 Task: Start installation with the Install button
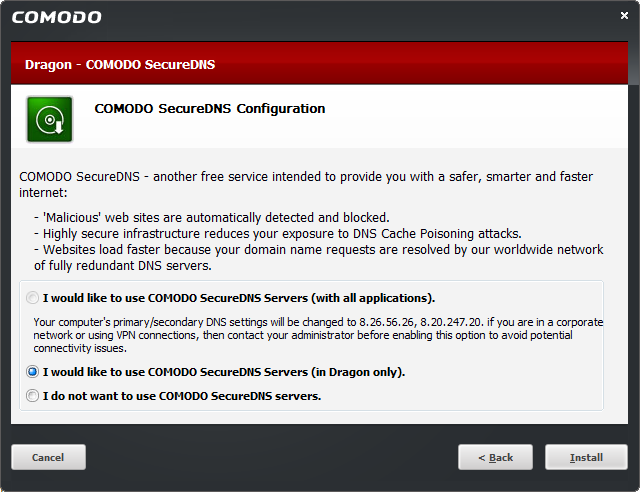586,457
